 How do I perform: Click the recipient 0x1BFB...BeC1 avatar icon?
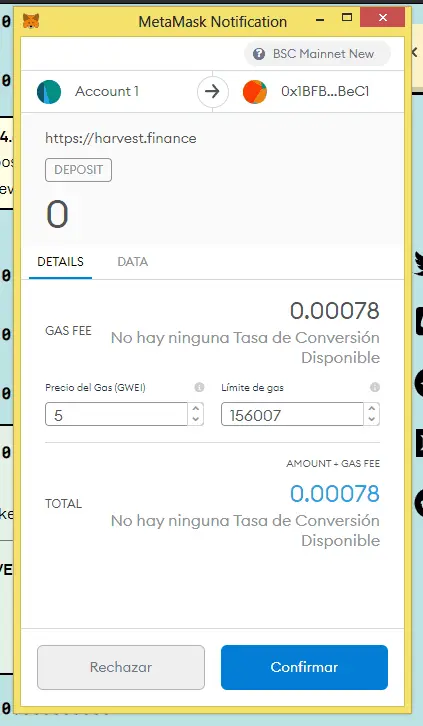[255, 92]
